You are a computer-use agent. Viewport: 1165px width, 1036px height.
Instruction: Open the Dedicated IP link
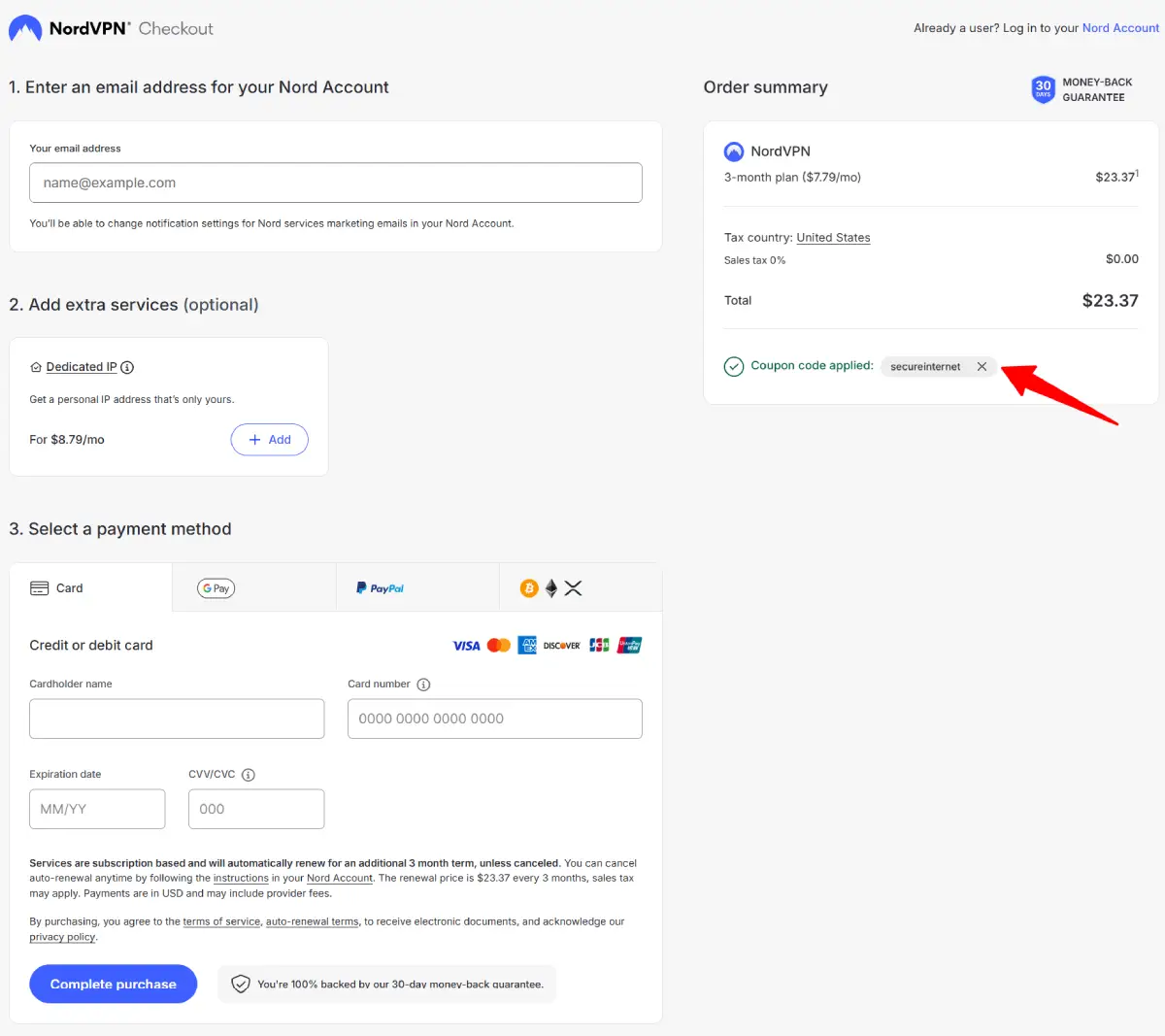[x=82, y=367]
